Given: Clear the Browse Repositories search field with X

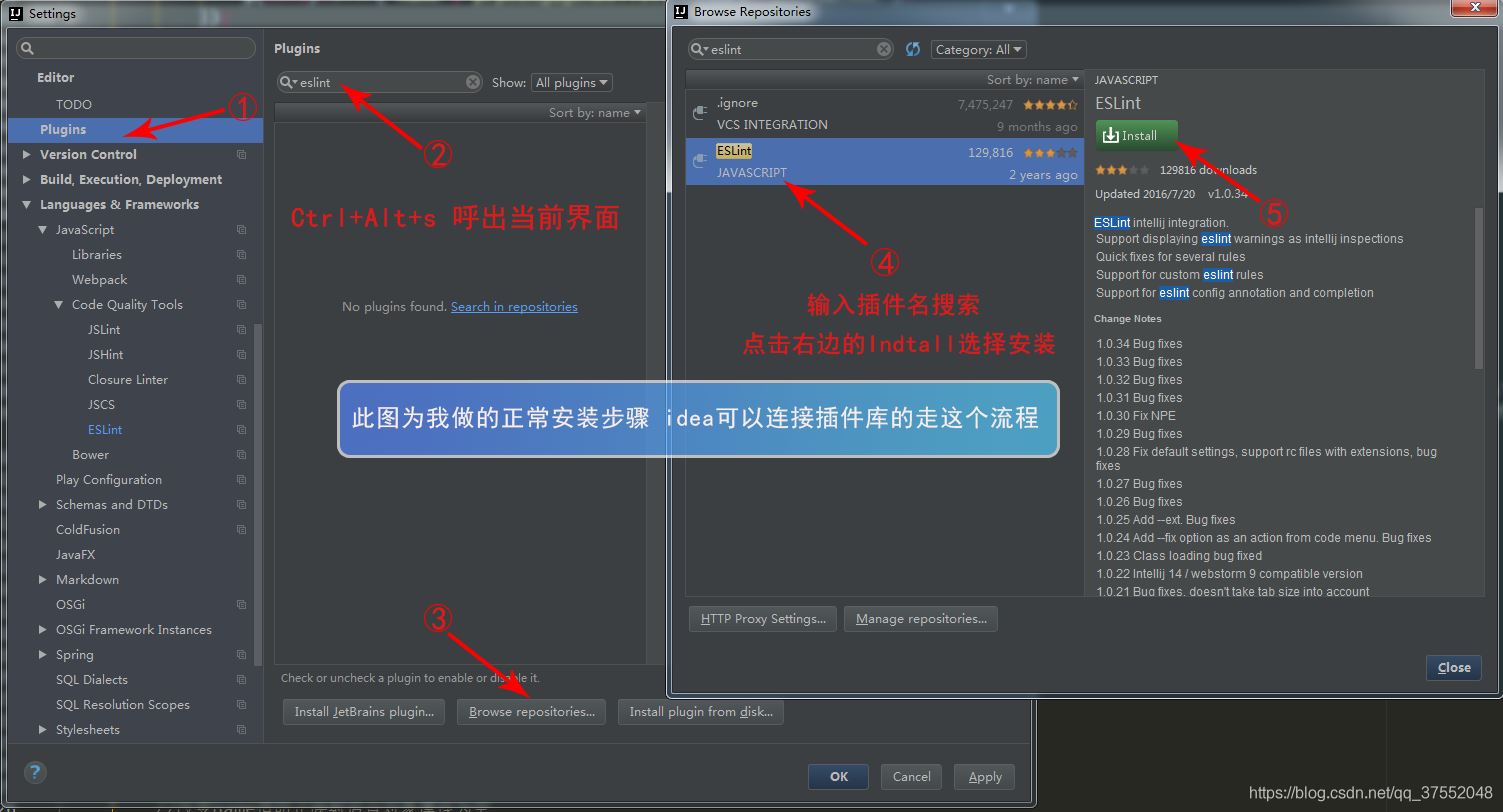Looking at the screenshot, I should (883, 48).
